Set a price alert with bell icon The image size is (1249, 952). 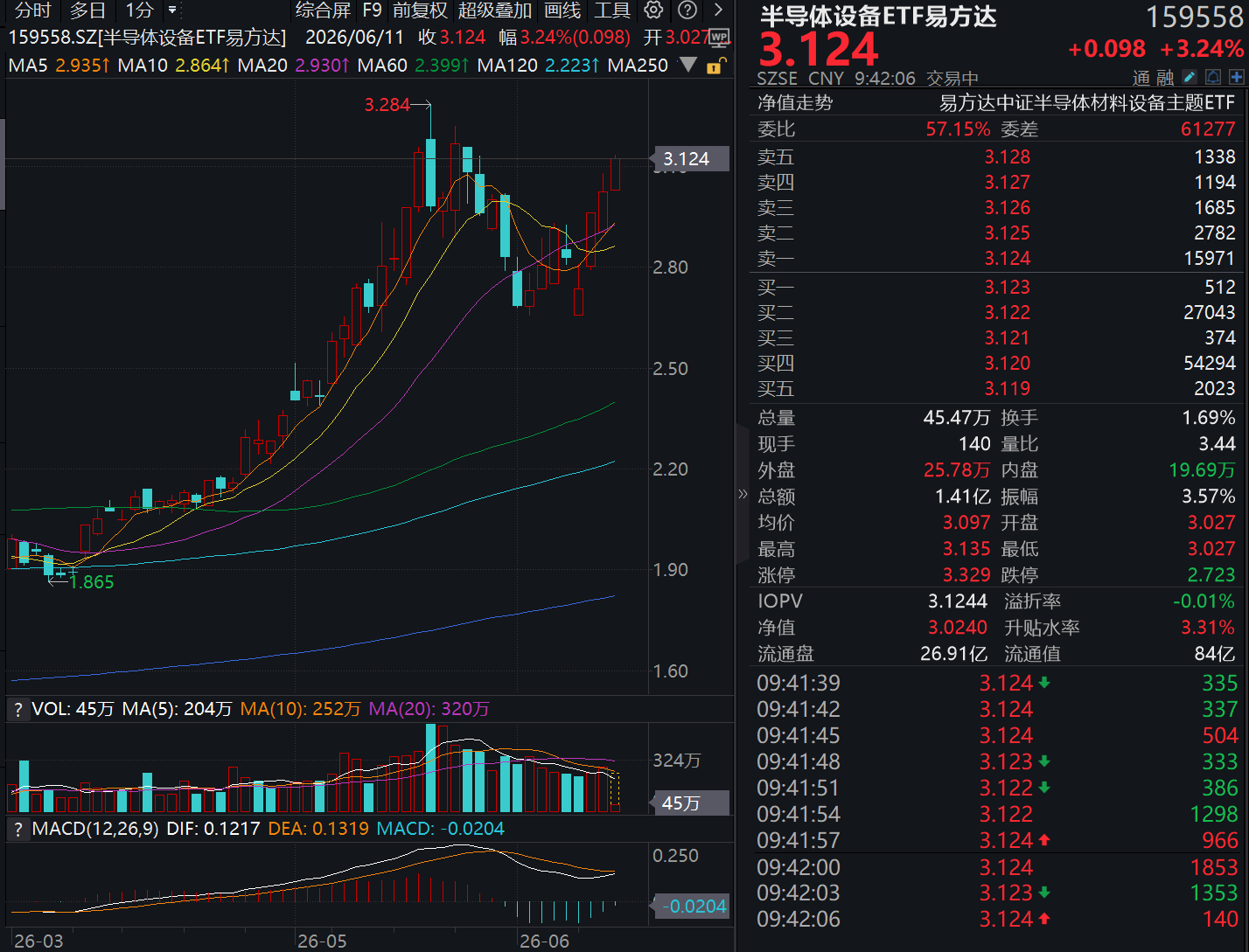1213,78
